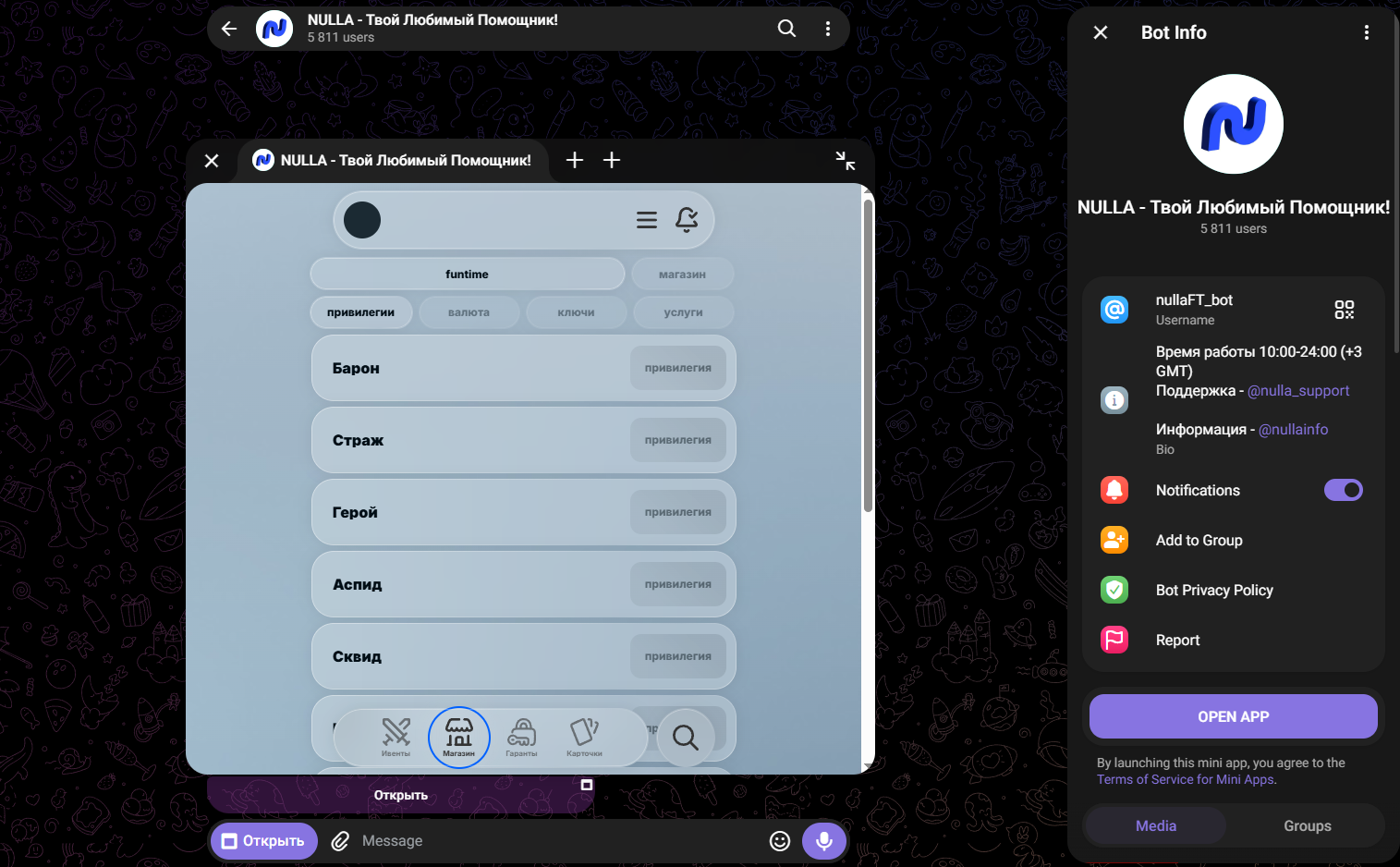This screenshot has width=1400, height=867.
Task: Switch to the валюта category
Action: click(x=469, y=312)
